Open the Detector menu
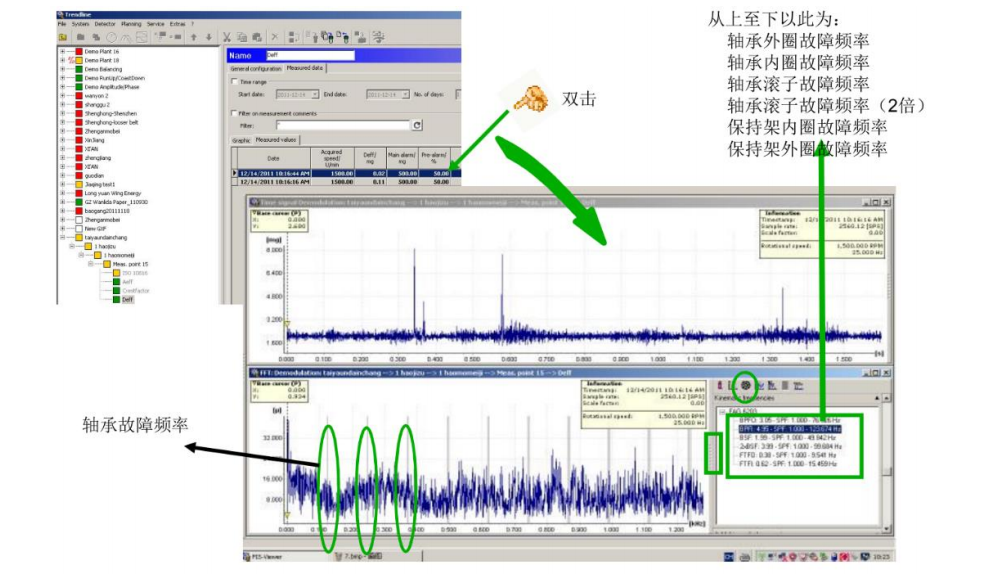 [105, 23]
